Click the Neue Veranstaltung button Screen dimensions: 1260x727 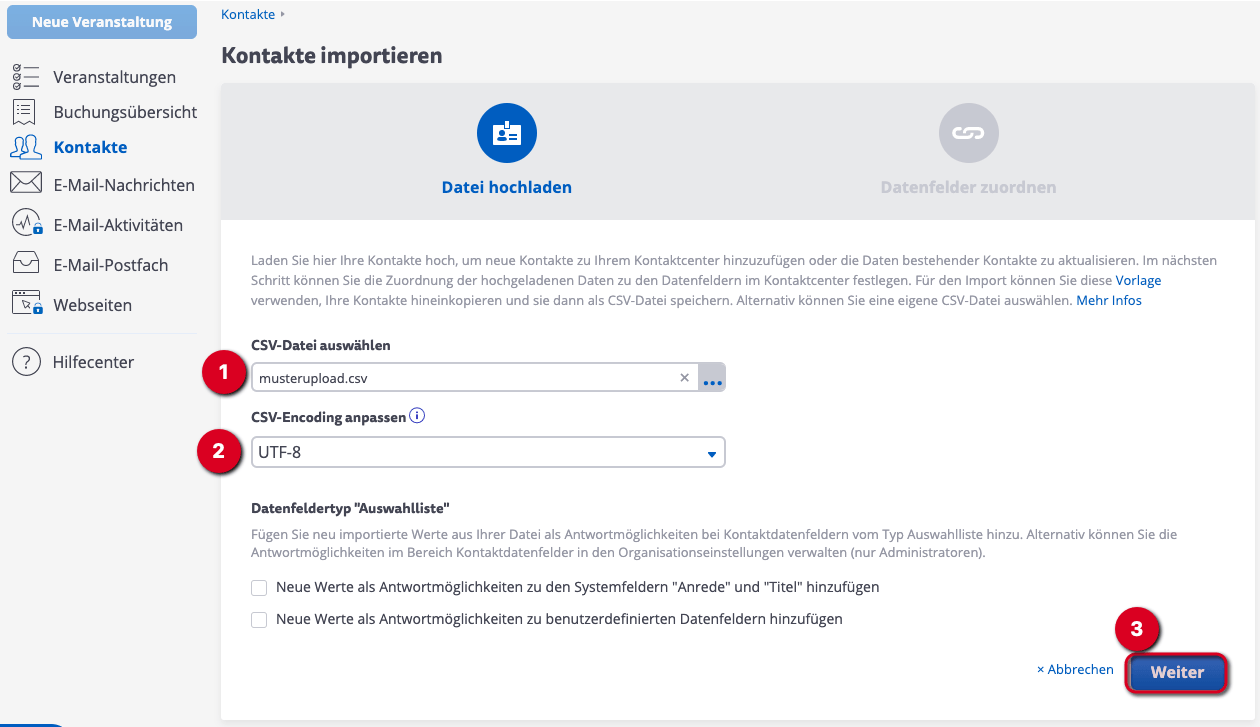(102, 22)
